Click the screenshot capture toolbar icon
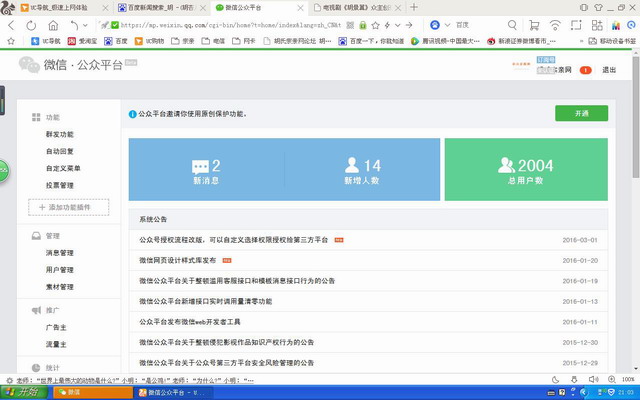 click(576, 25)
